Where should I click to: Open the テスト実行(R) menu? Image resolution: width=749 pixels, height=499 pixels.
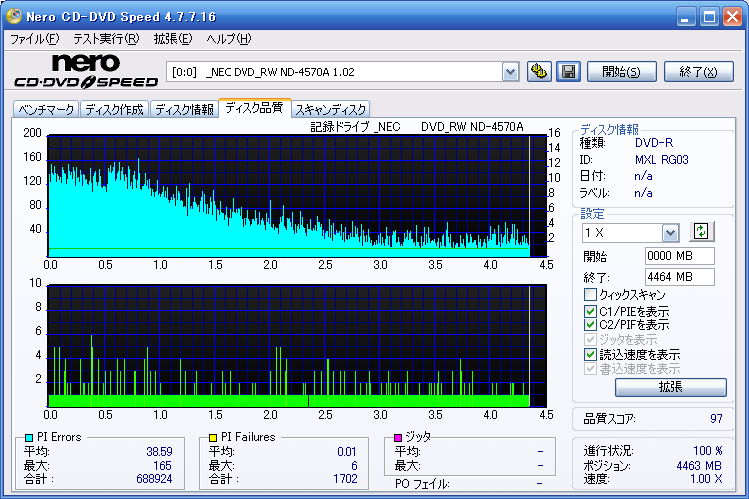[x=106, y=39]
